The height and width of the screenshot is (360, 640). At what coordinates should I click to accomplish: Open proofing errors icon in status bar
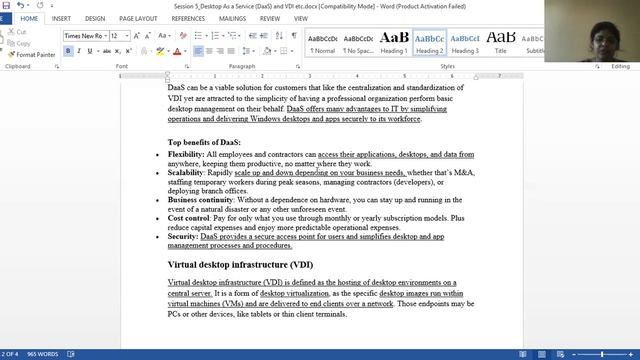click(71, 354)
